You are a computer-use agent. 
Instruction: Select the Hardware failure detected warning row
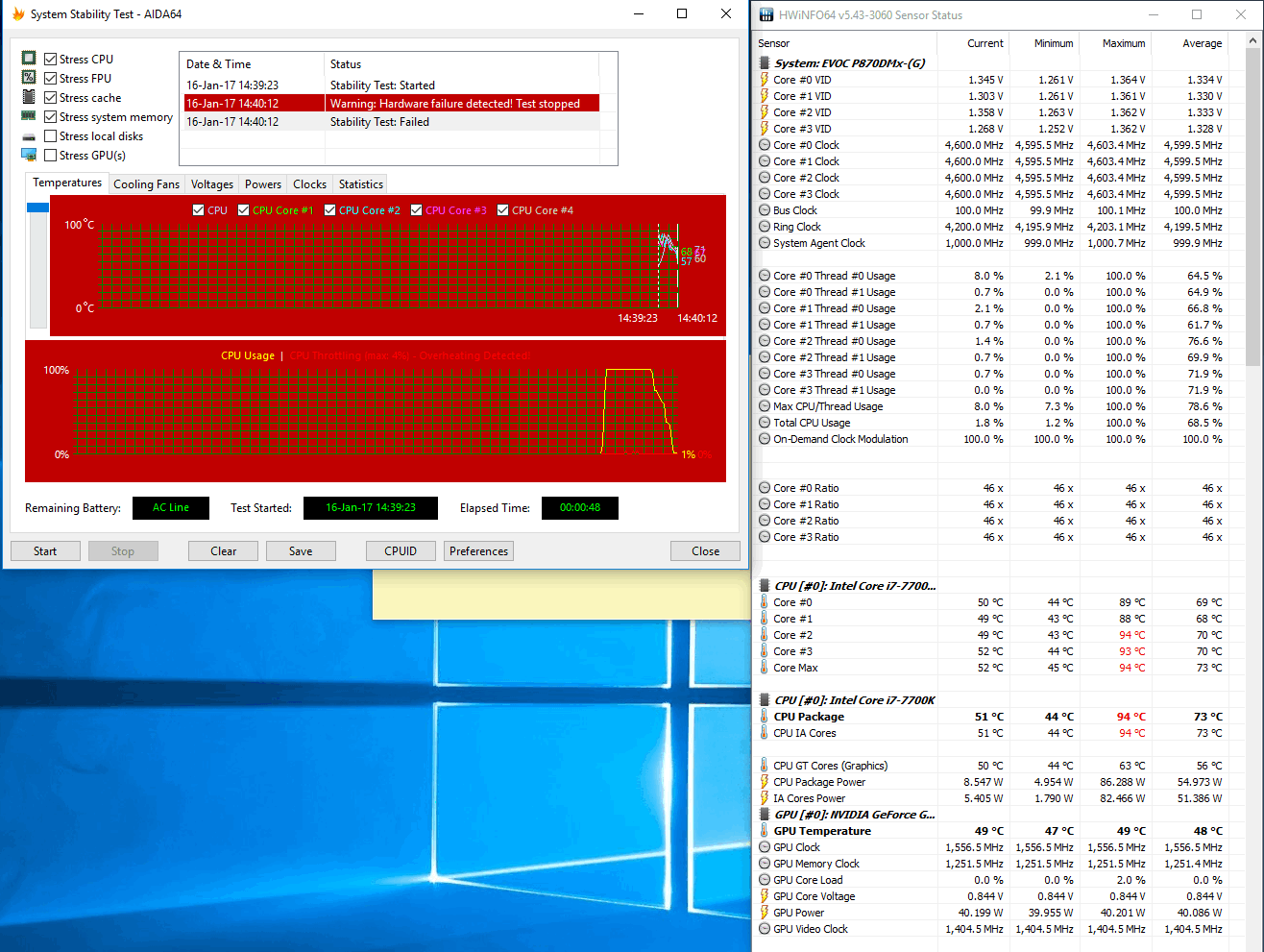click(392, 103)
